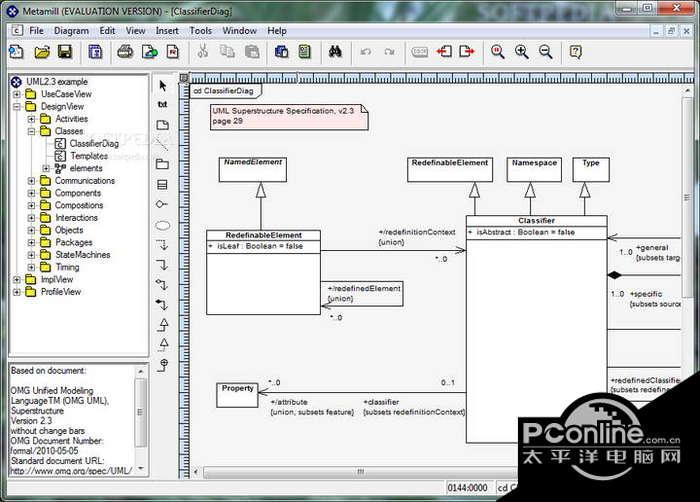Expand the Communications folder node
The width and height of the screenshot is (700, 502).
coord(31,181)
